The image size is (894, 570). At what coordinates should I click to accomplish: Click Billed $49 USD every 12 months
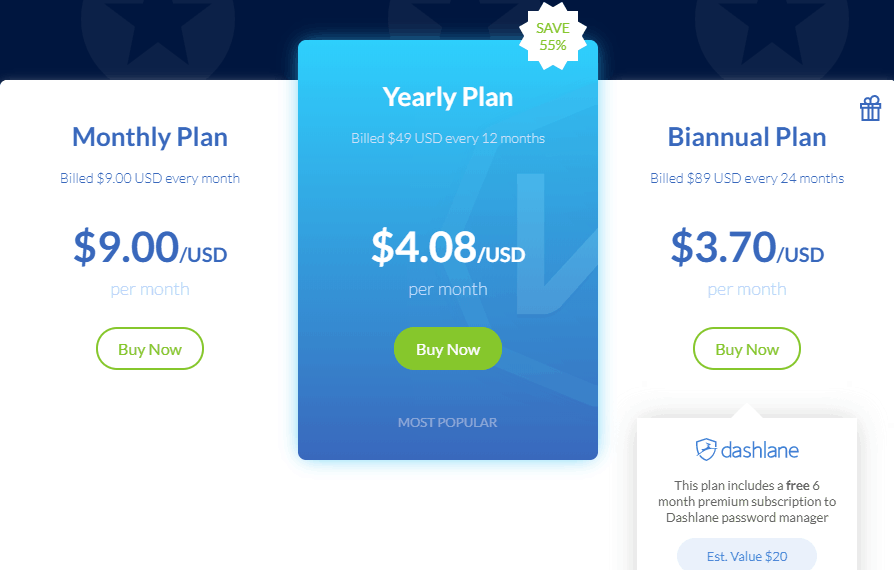click(448, 139)
